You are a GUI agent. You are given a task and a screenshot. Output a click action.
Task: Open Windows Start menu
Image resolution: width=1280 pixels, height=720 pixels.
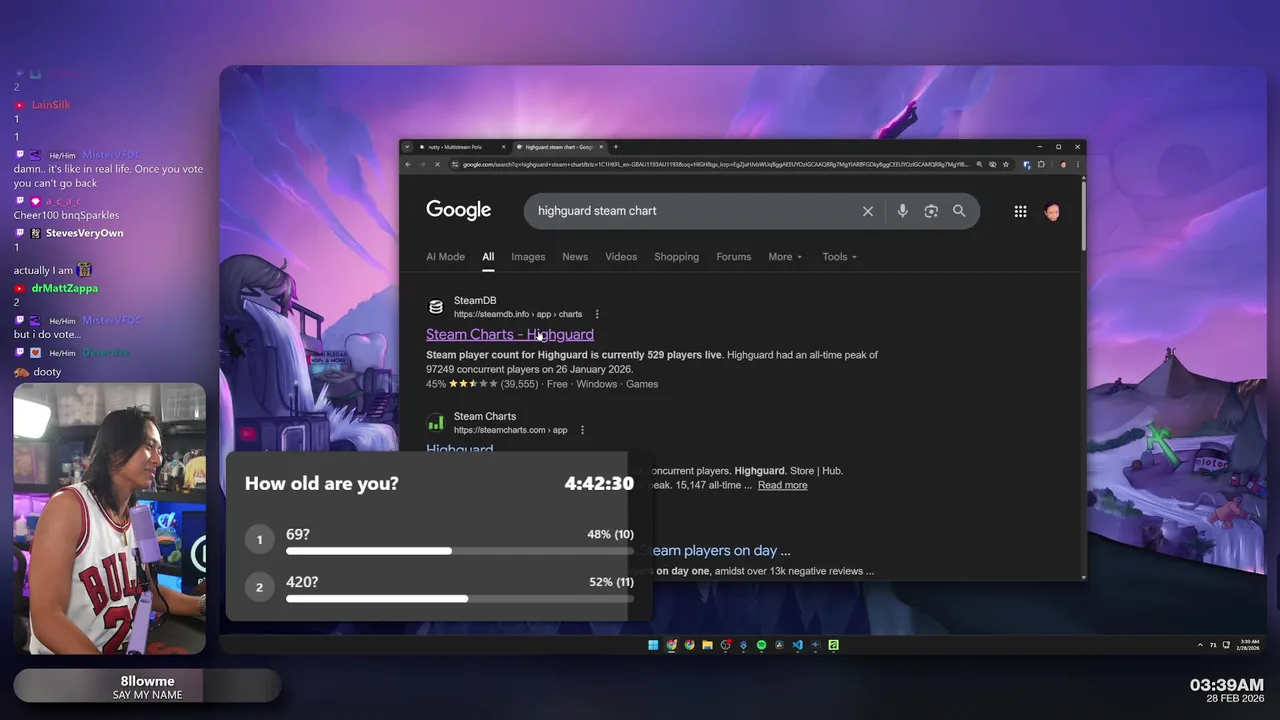coord(653,645)
